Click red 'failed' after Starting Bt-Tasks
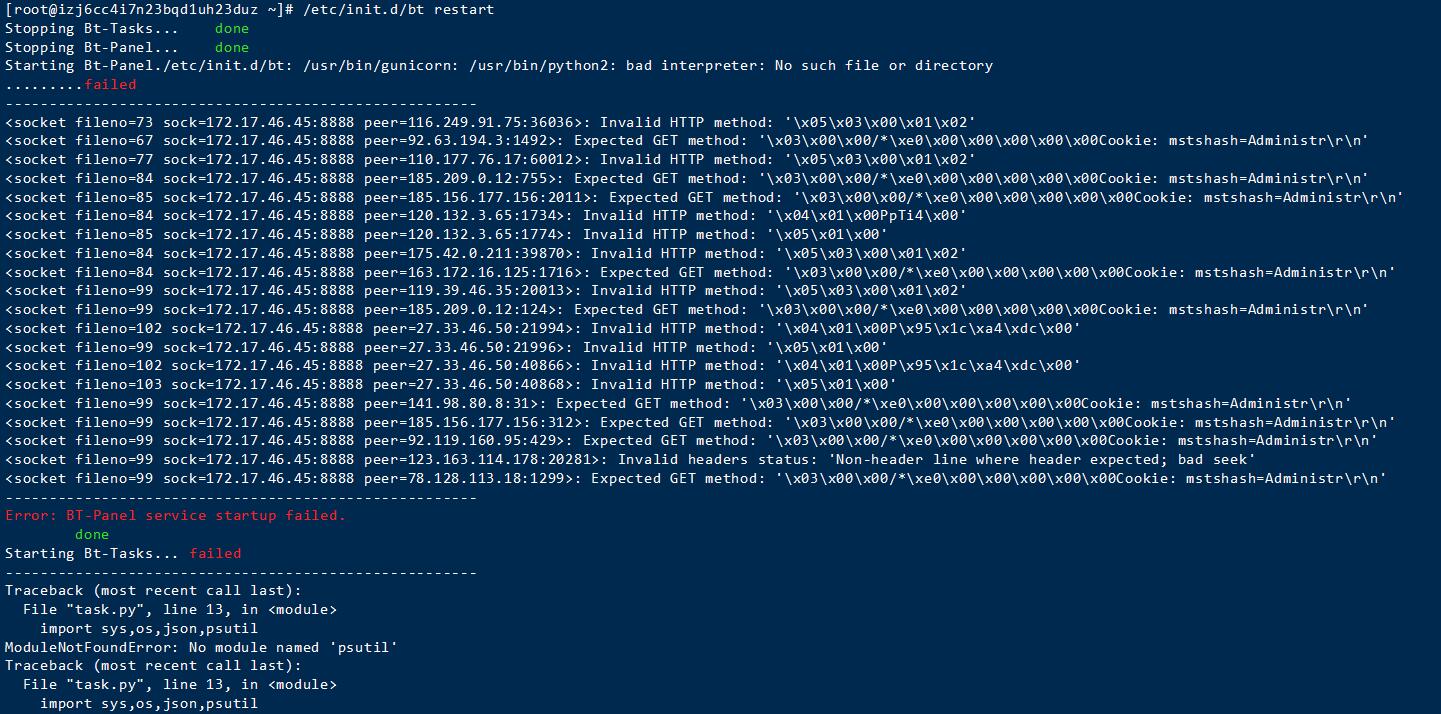 [x=215, y=554]
